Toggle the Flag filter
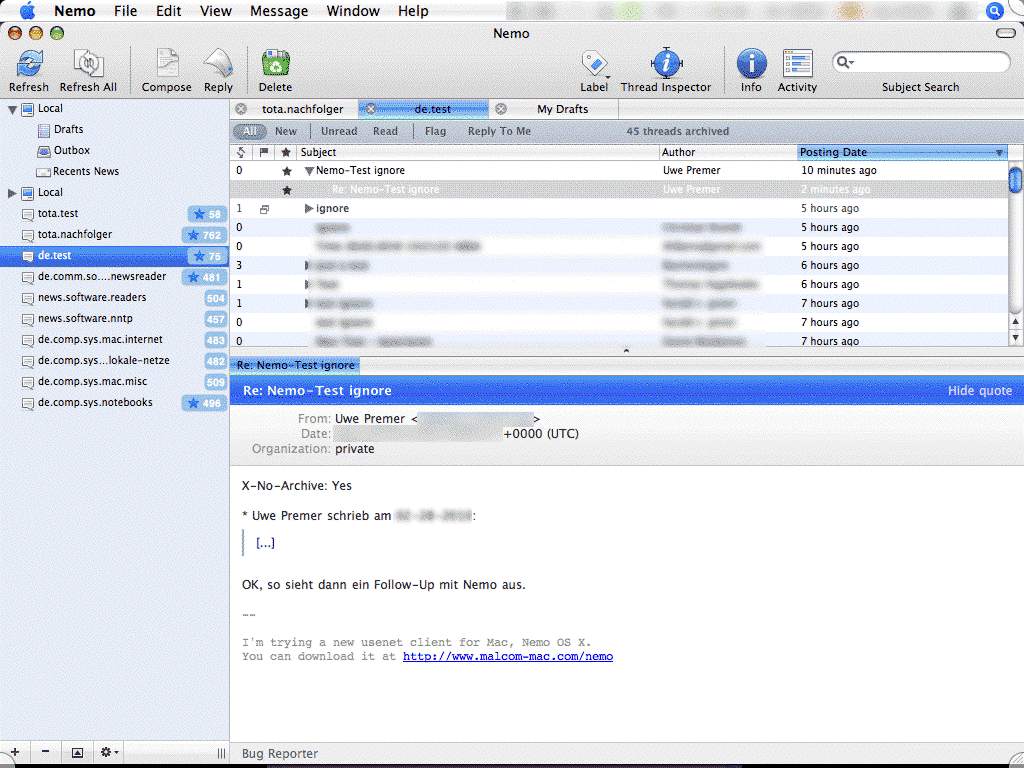The width and height of the screenshot is (1024, 768). [x=435, y=131]
